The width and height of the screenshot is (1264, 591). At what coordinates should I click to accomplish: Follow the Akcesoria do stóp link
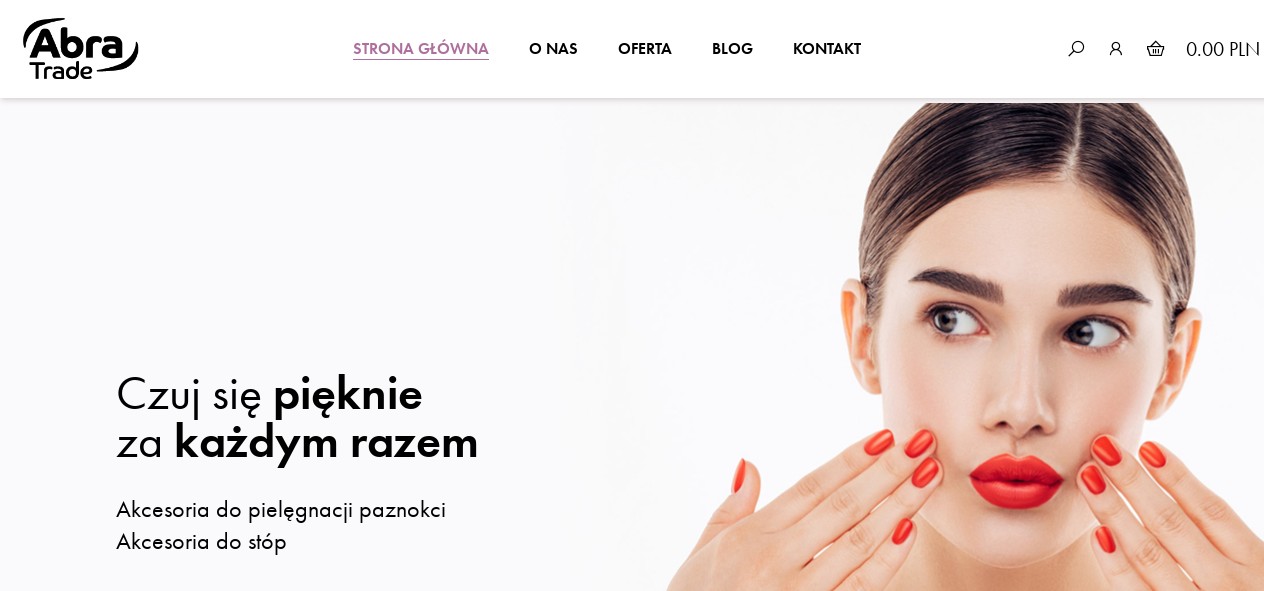(201, 542)
